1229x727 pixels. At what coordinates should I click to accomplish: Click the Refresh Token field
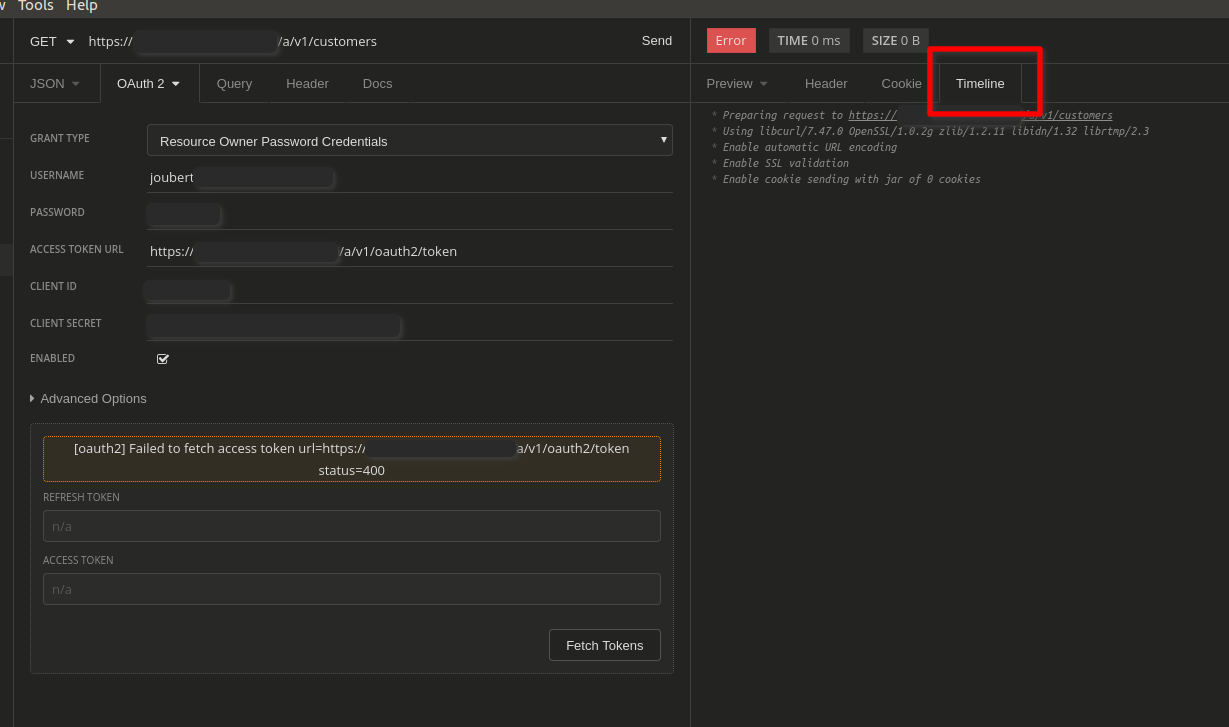[x=352, y=526]
